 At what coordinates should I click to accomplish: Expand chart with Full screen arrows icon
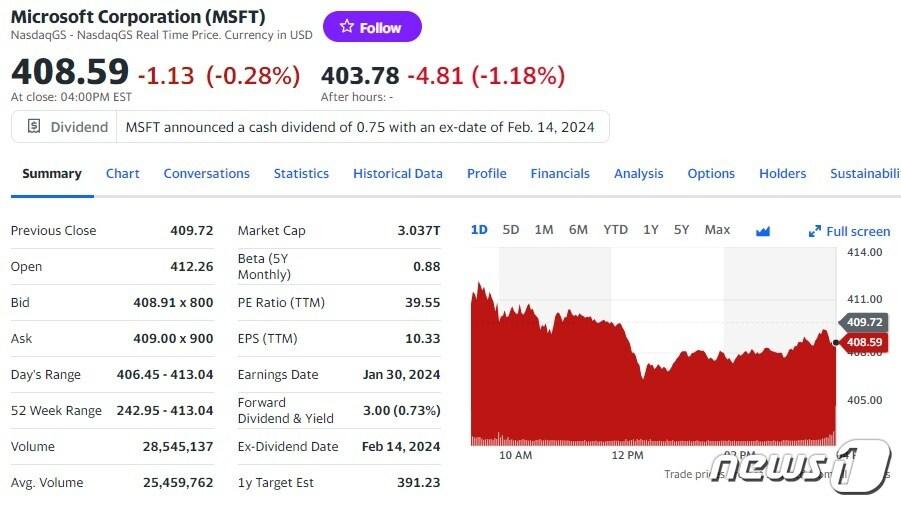[814, 232]
